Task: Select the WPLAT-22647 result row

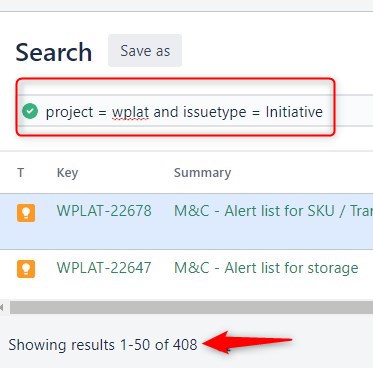Action: click(186, 274)
